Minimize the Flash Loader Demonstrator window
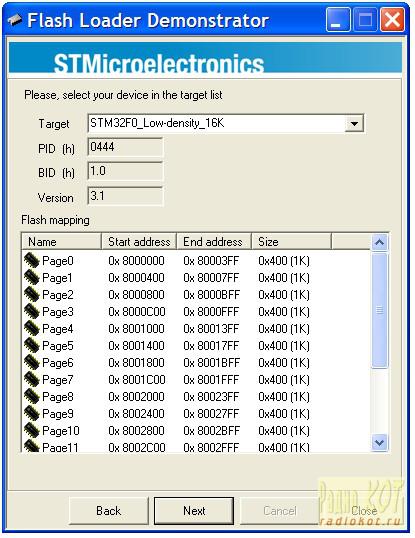 coord(338,20)
